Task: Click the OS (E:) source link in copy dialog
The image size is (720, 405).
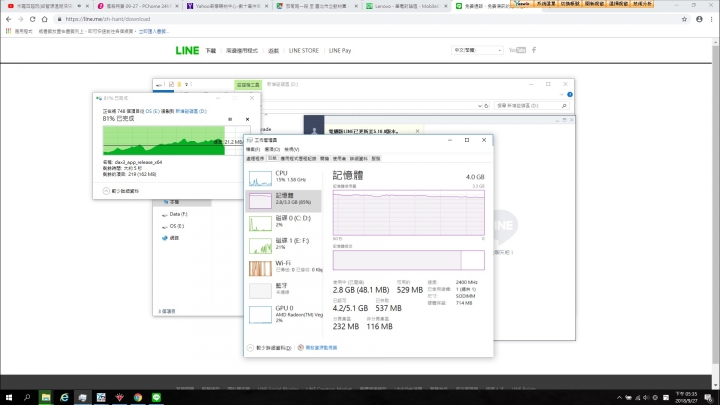Action: 152,111
